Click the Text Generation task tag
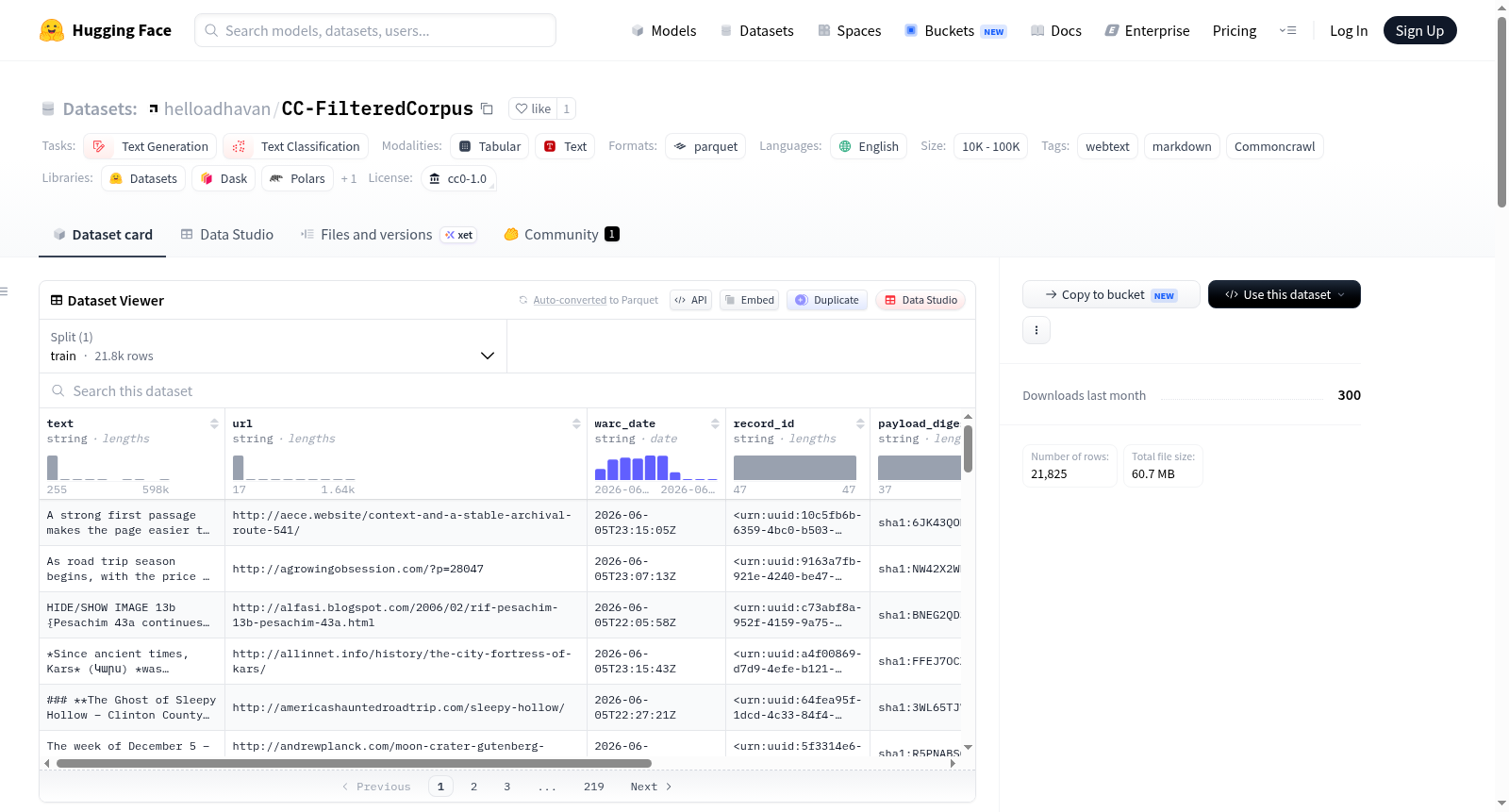Screen dimensions: 1509x812 [150, 146]
